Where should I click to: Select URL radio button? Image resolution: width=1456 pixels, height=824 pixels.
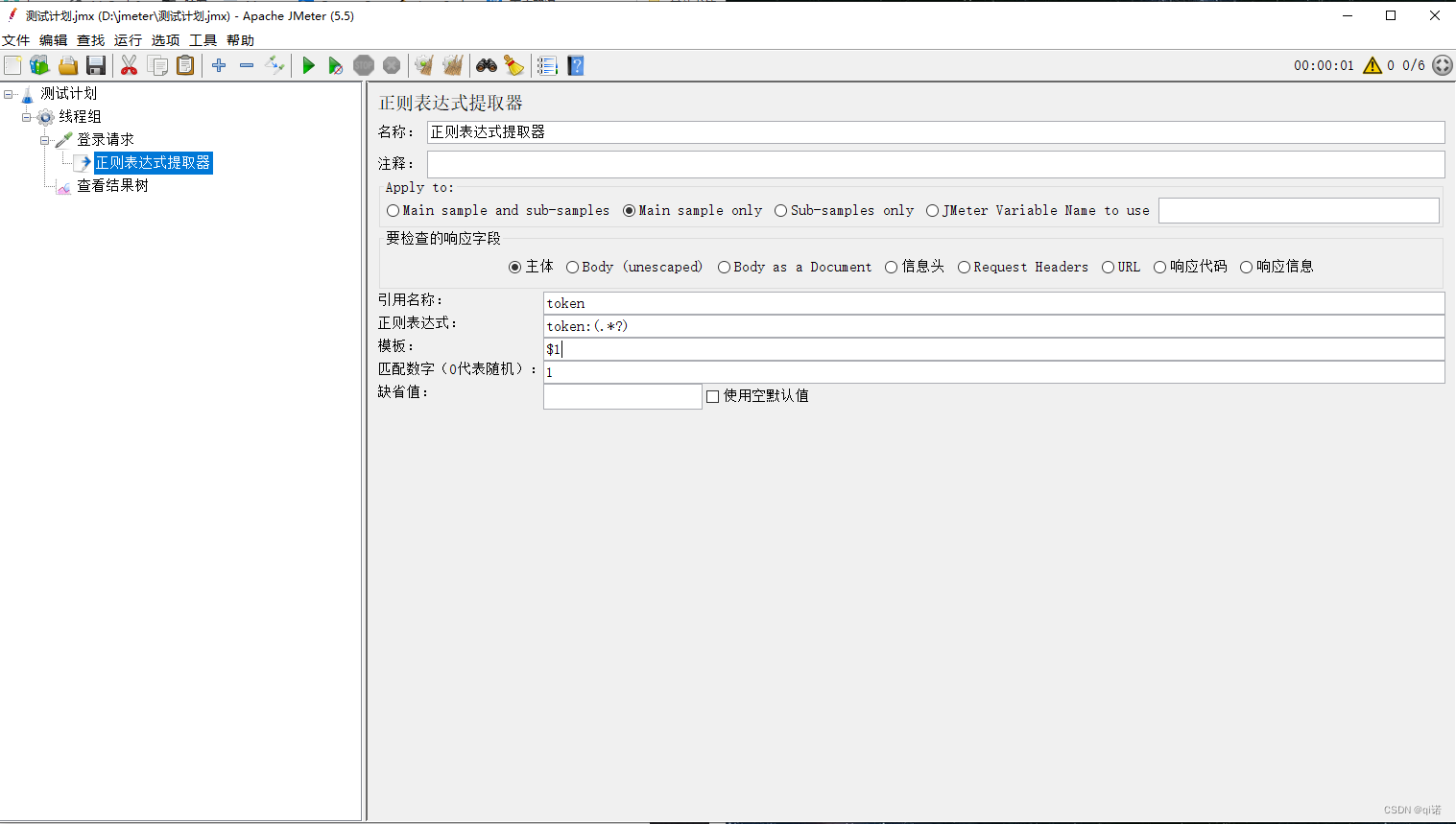pos(1108,267)
